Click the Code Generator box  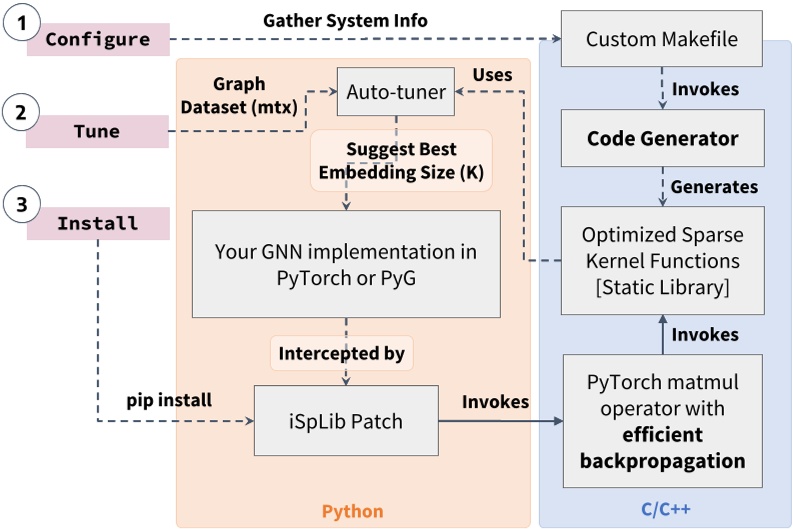662,139
